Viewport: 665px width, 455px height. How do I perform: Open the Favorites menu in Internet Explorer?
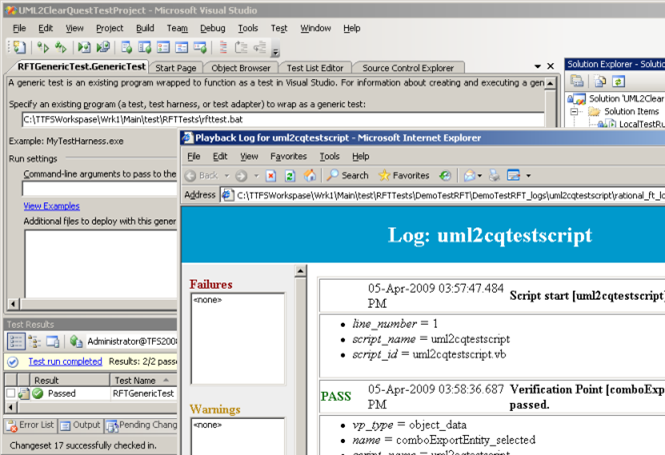288,156
